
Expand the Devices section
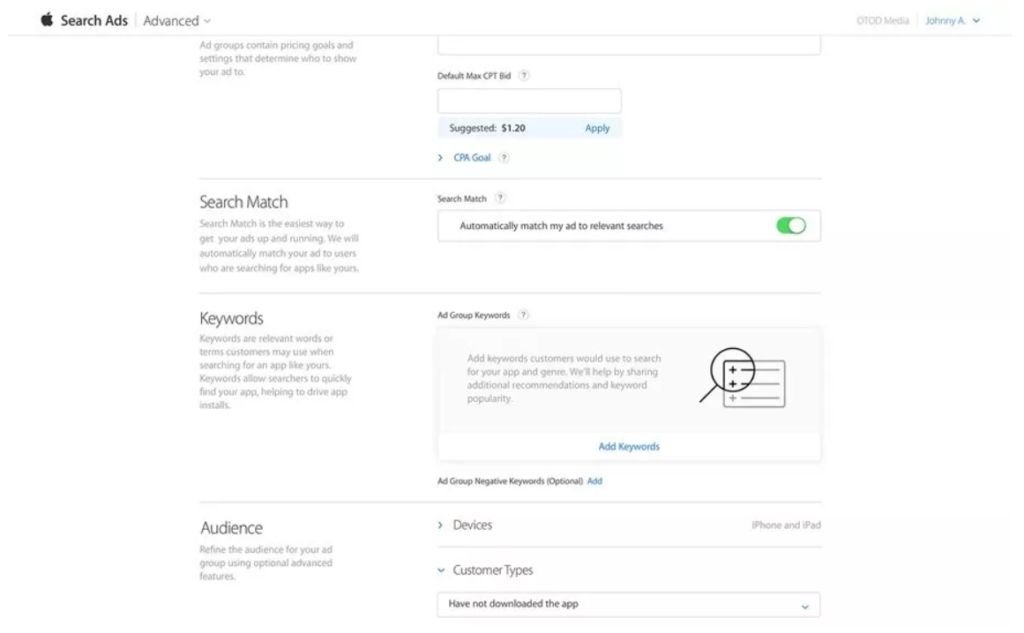(x=441, y=525)
